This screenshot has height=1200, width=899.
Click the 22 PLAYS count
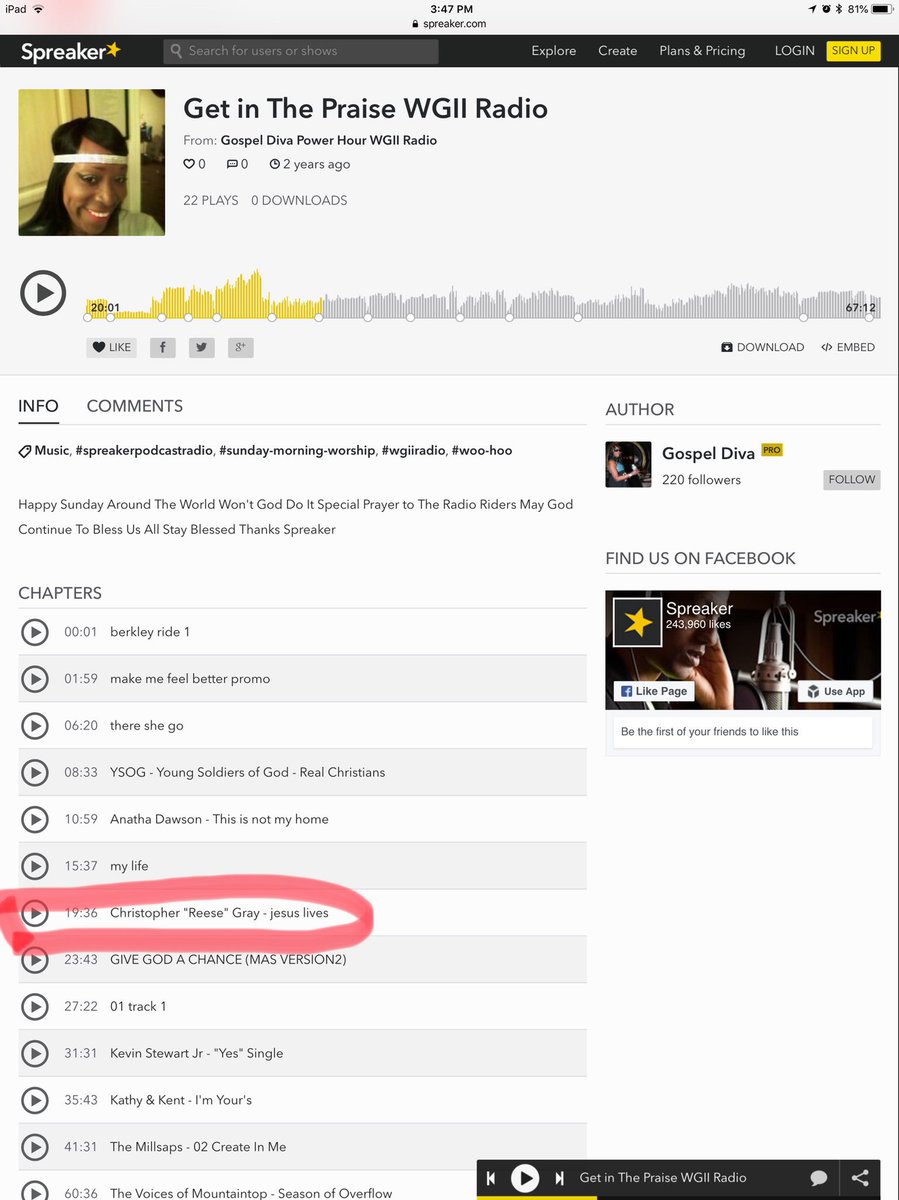[211, 201]
